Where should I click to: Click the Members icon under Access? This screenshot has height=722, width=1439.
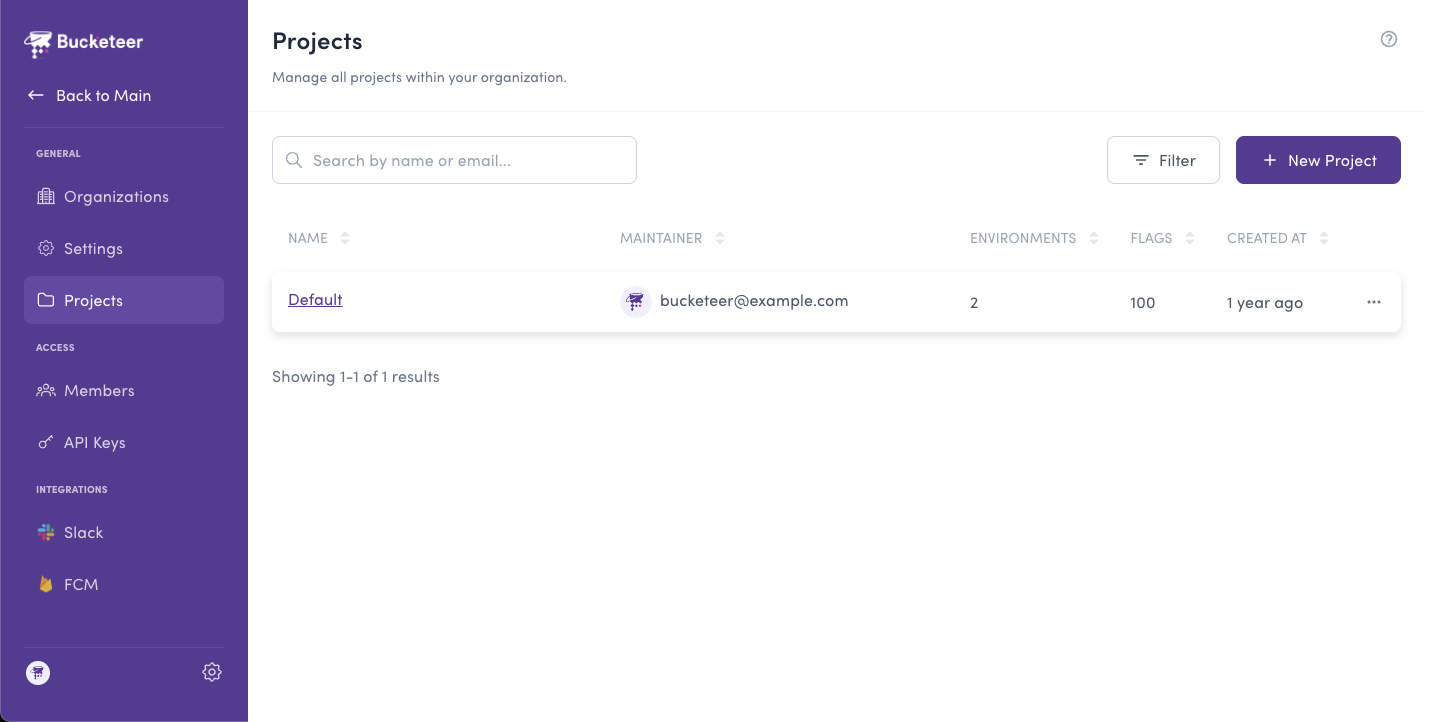pyautogui.click(x=46, y=390)
